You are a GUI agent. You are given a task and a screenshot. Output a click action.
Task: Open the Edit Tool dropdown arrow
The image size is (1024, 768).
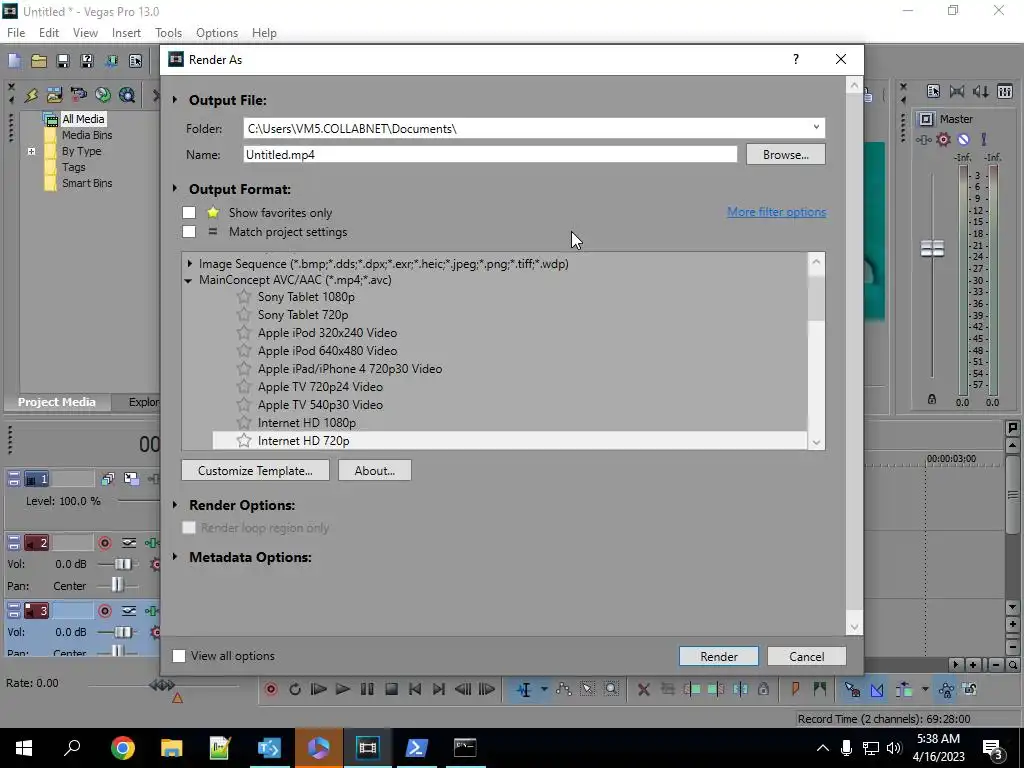click(x=544, y=690)
